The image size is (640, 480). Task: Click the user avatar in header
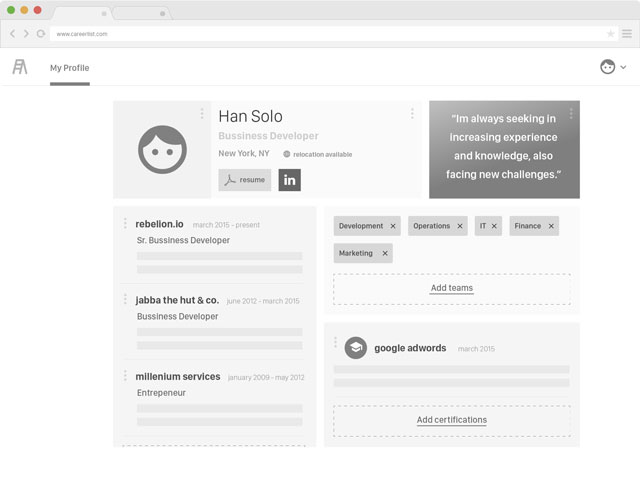(607, 67)
